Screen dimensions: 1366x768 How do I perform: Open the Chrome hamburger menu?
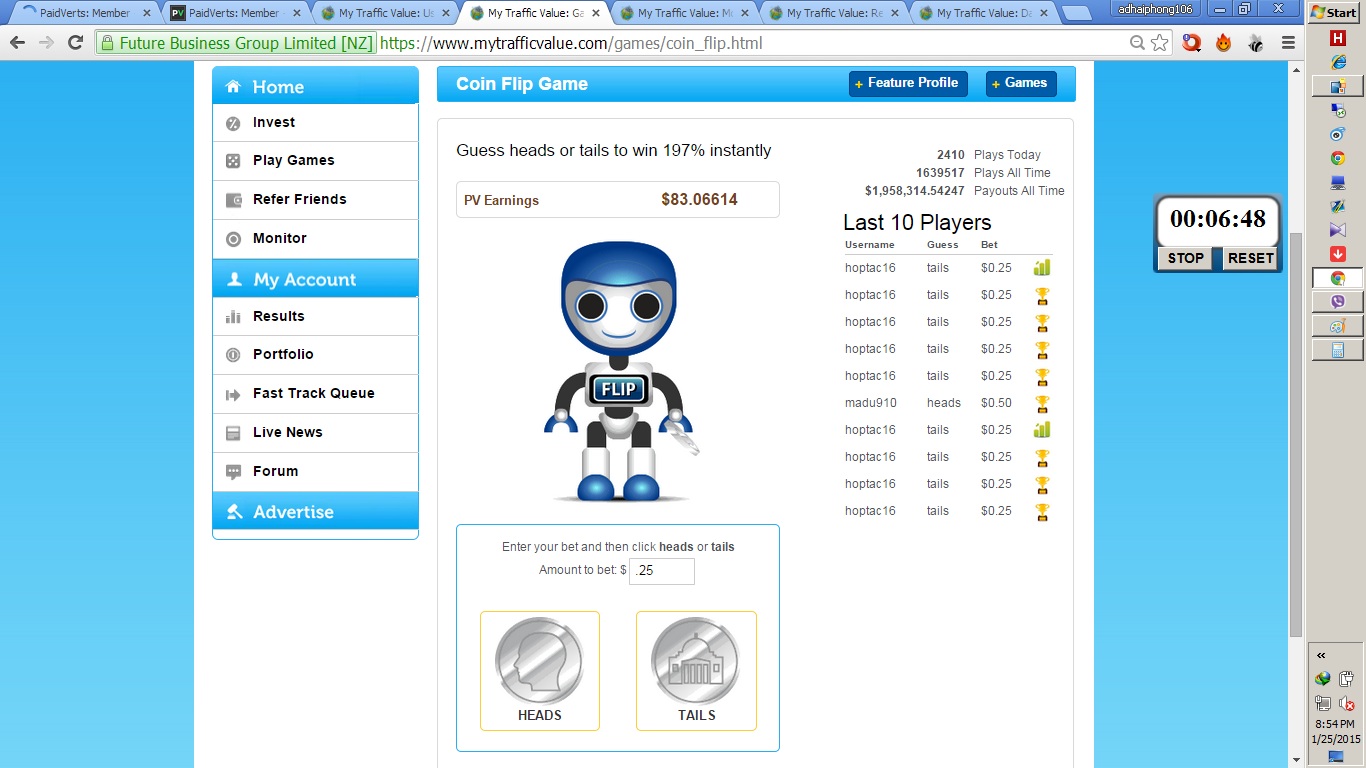tap(1288, 43)
